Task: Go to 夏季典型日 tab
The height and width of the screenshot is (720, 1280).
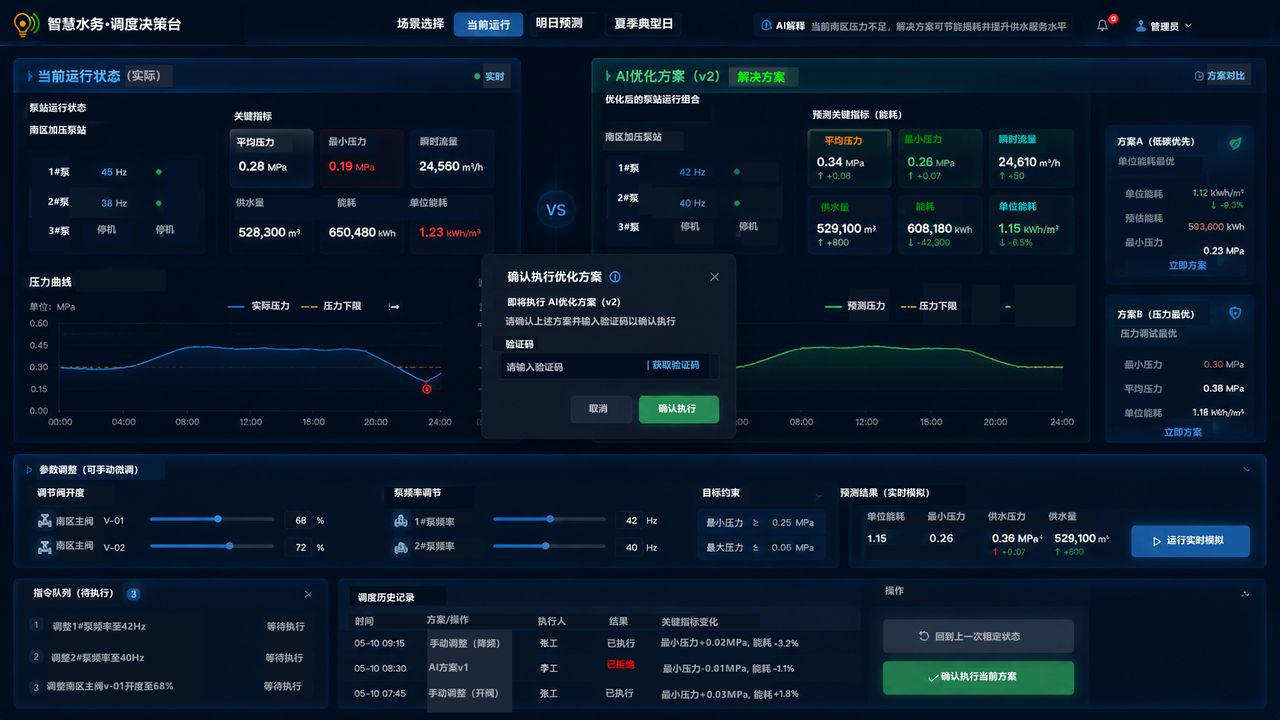Action: point(643,23)
